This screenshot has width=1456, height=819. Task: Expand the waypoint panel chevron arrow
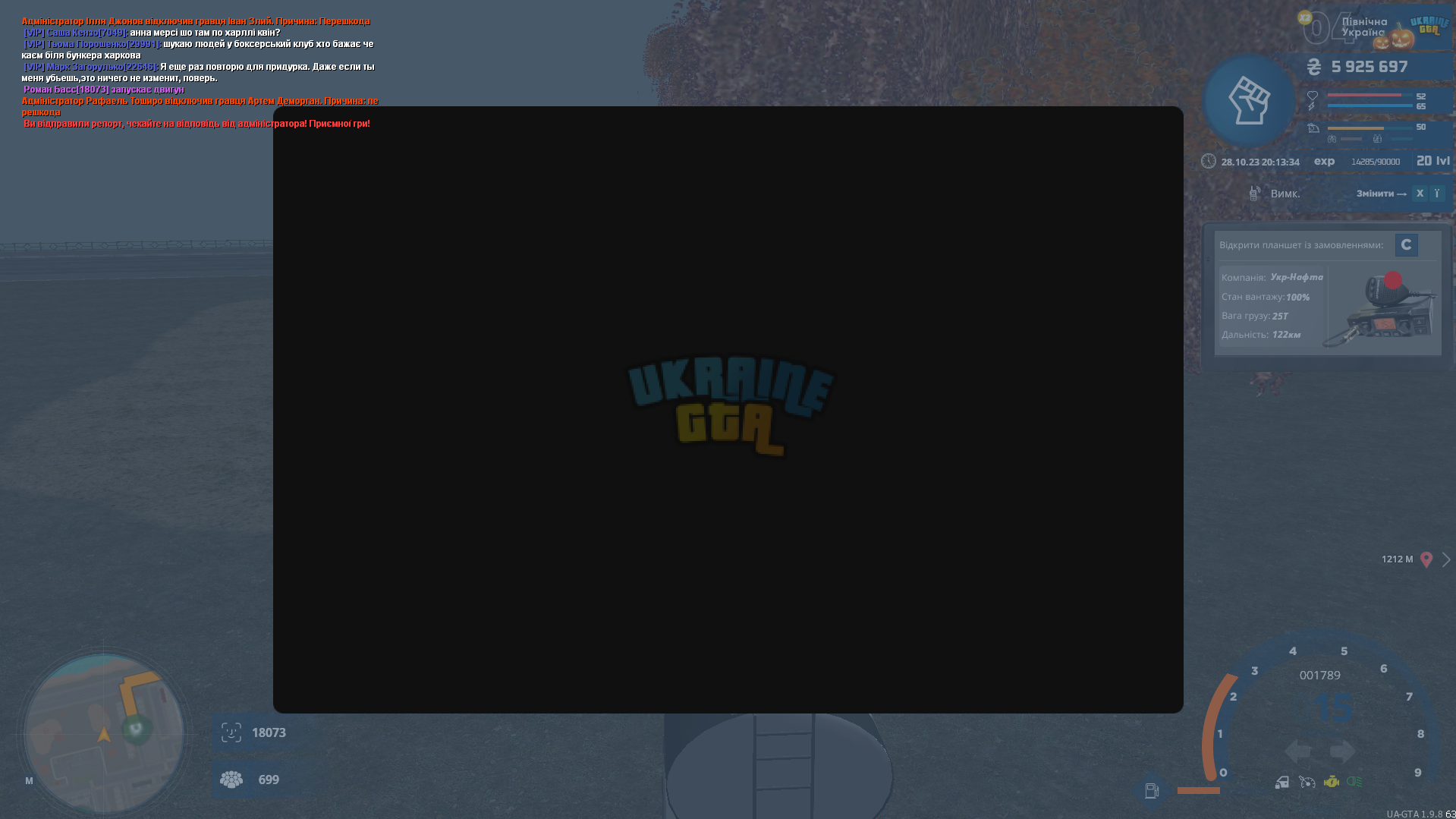(1446, 559)
